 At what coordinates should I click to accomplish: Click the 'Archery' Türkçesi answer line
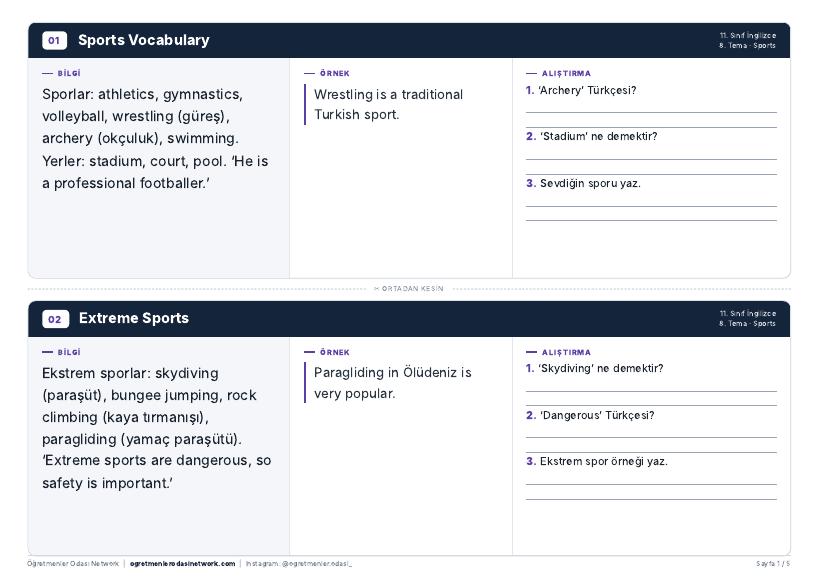(x=651, y=120)
